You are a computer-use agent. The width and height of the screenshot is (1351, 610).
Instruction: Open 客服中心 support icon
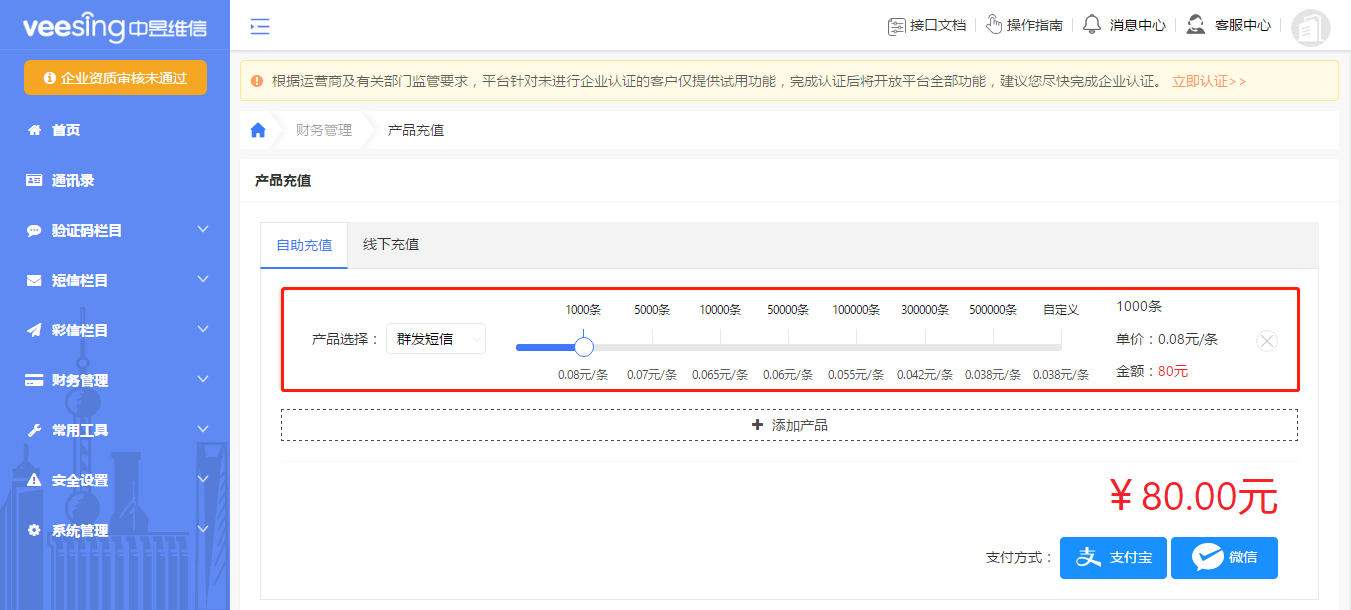tap(1196, 26)
